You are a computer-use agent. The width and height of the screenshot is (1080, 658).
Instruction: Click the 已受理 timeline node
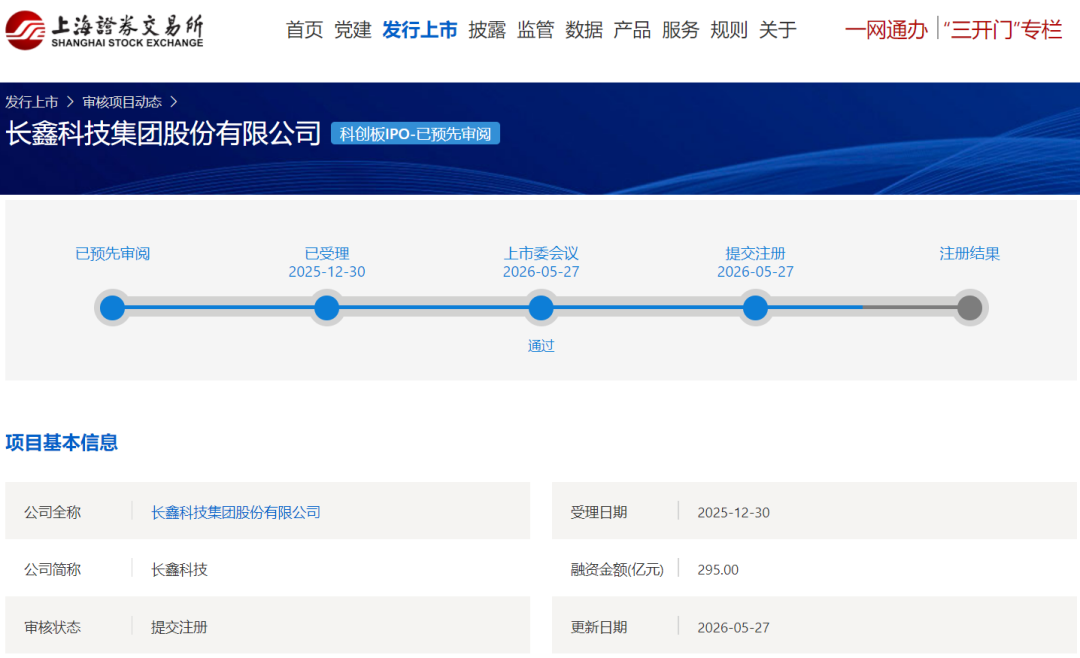[326, 307]
